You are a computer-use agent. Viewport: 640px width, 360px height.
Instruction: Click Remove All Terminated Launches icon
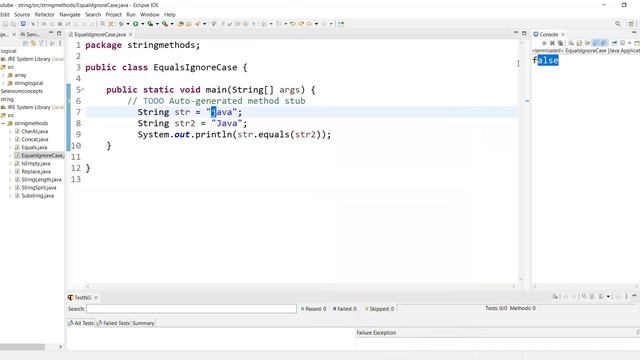click(x=560, y=43)
